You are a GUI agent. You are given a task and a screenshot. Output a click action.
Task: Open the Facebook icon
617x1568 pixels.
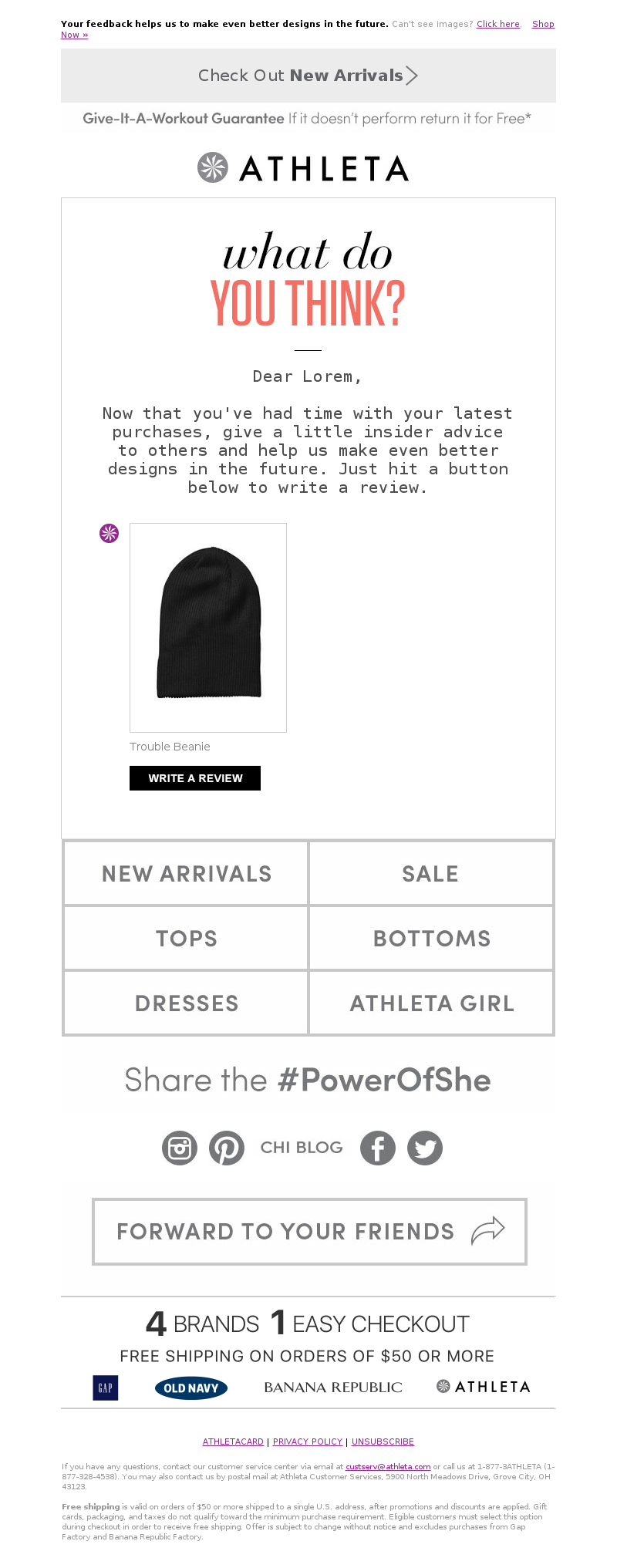(x=378, y=1148)
